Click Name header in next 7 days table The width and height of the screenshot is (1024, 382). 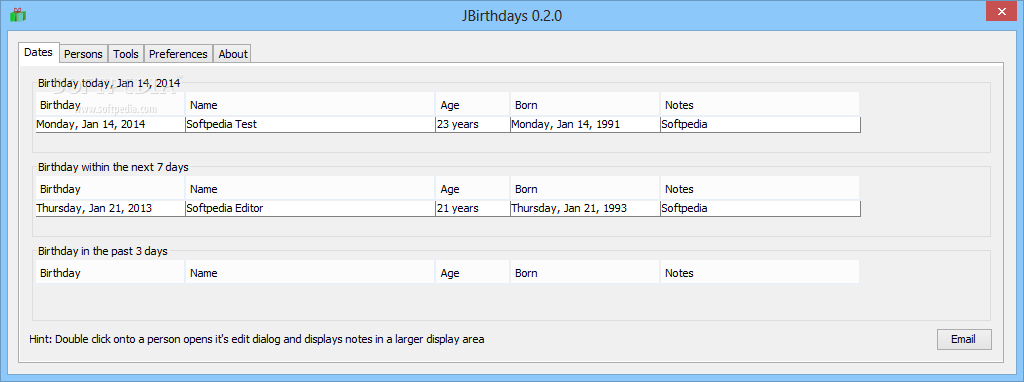[x=310, y=189]
